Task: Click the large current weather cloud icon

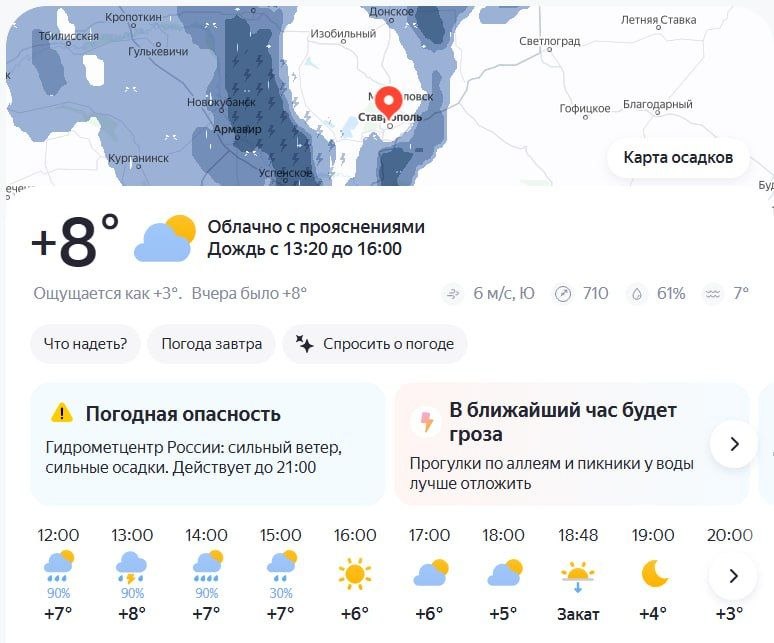Action: click(164, 239)
